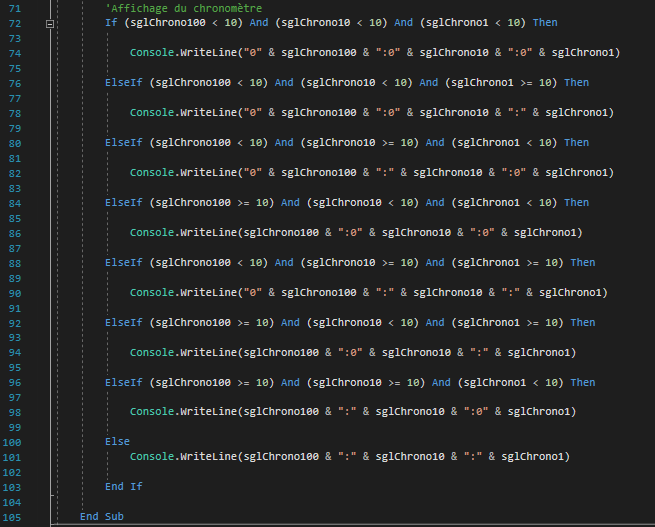655x527 pixels.
Task: Click the If keyword on line 72
Action: [111, 23]
